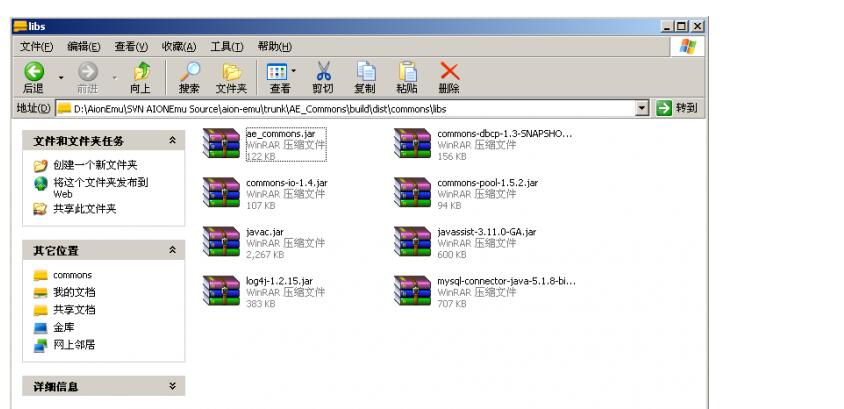Open the Search (搜索) magnifier

coord(189,72)
